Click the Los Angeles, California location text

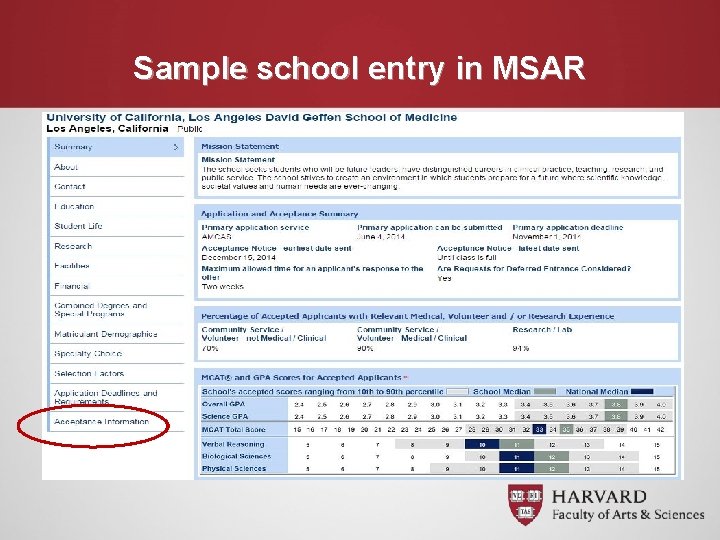(x=107, y=129)
